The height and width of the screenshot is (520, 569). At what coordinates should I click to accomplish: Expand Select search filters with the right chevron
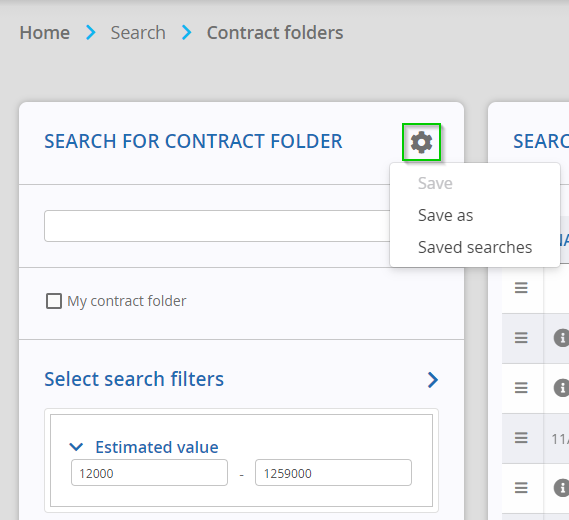click(433, 380)
